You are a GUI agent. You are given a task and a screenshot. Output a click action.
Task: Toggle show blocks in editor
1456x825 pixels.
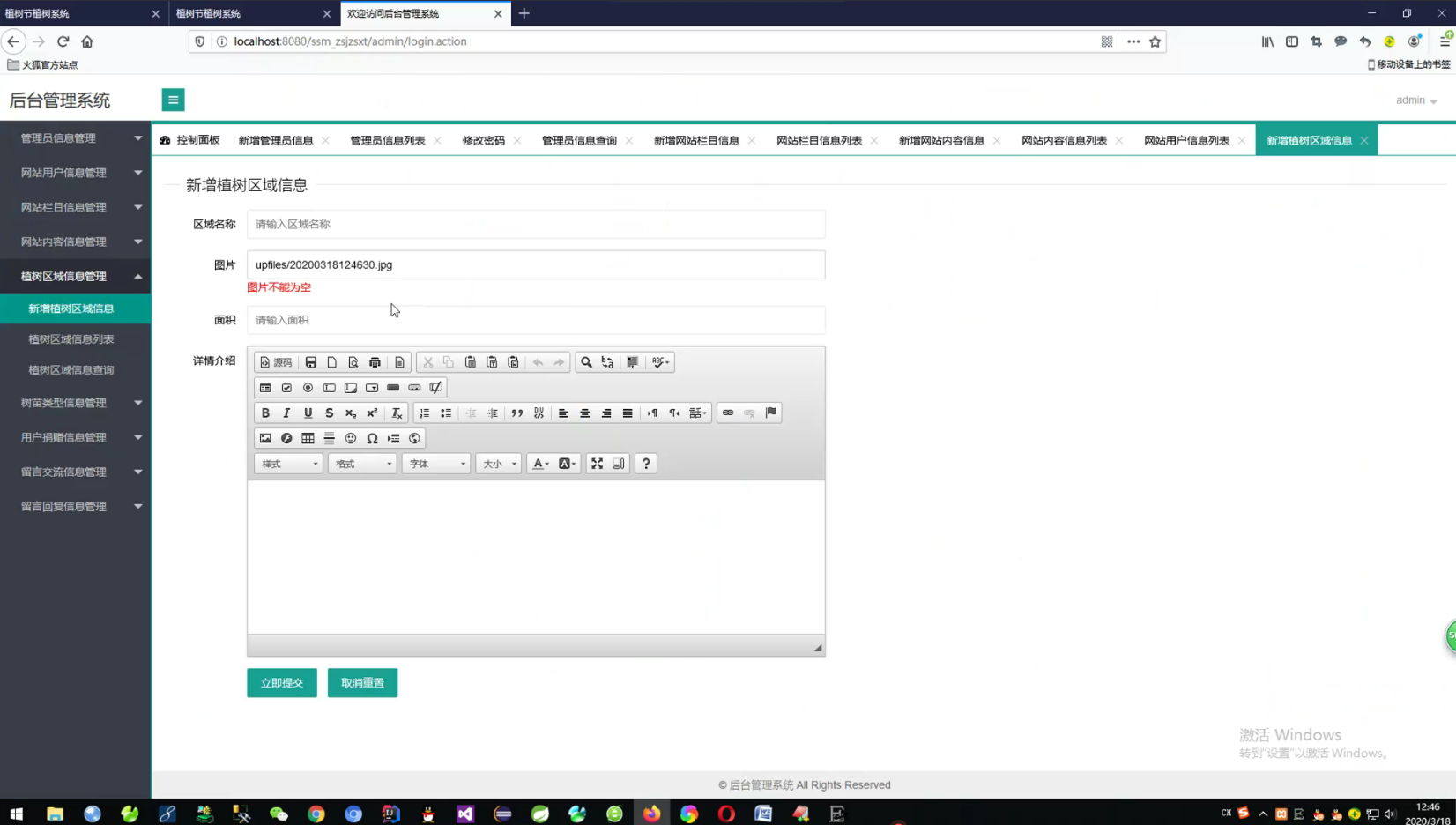[x=619, y=464]
